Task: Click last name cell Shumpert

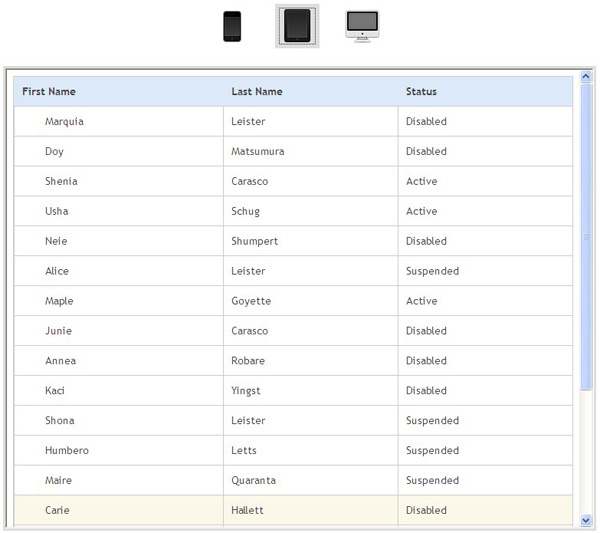Action: point(254,242)
